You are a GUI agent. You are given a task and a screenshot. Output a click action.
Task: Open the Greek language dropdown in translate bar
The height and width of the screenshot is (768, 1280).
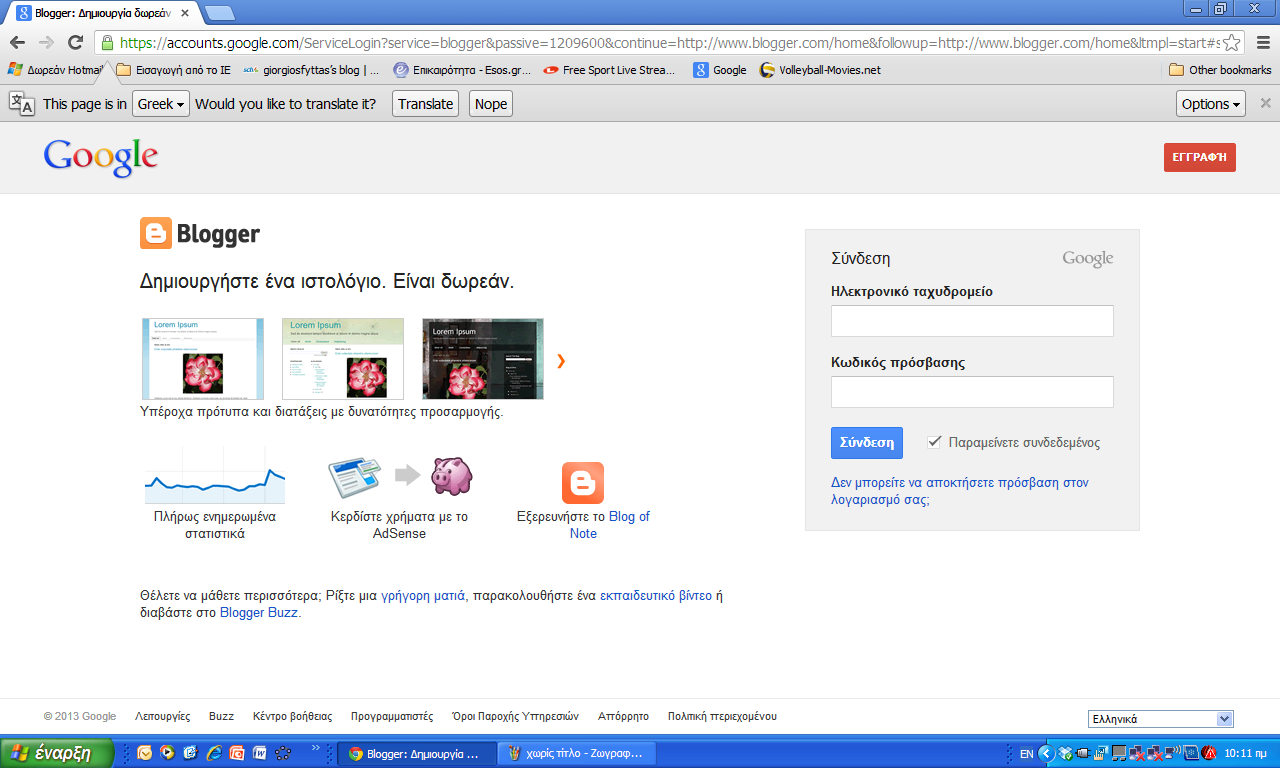point(161,104)
